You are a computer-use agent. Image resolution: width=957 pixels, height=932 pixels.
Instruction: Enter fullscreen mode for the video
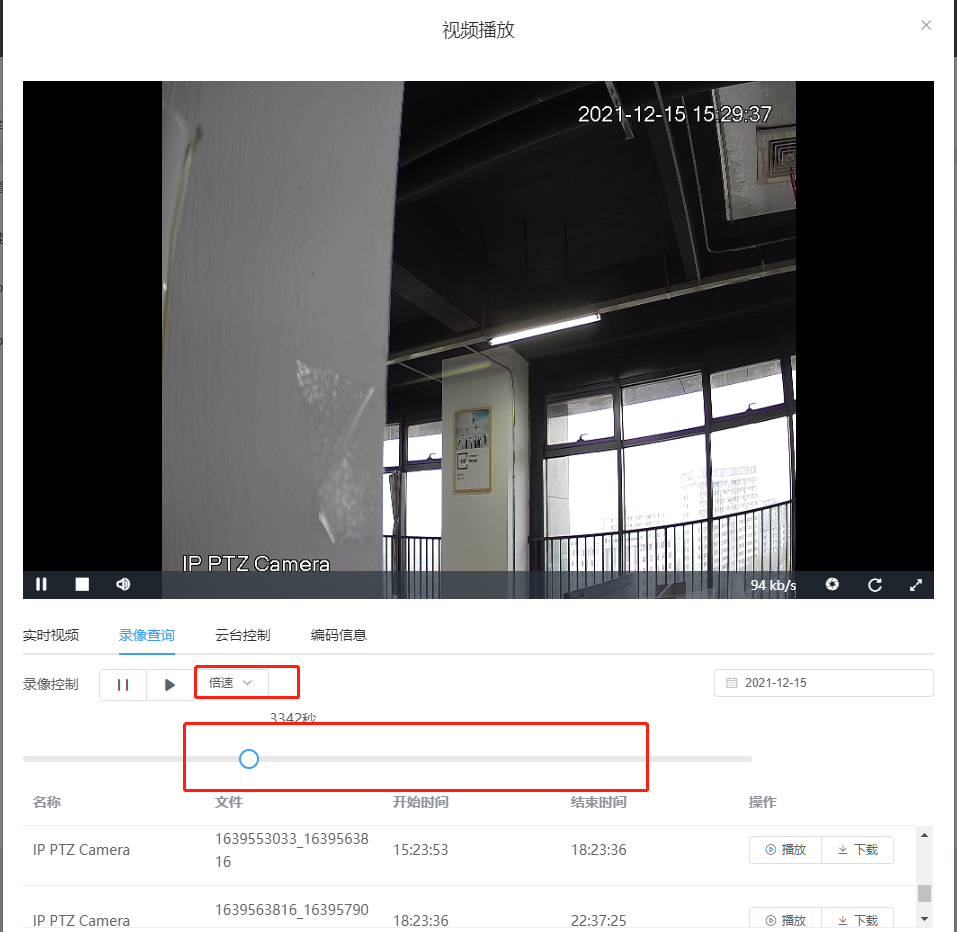coord(916,584)
